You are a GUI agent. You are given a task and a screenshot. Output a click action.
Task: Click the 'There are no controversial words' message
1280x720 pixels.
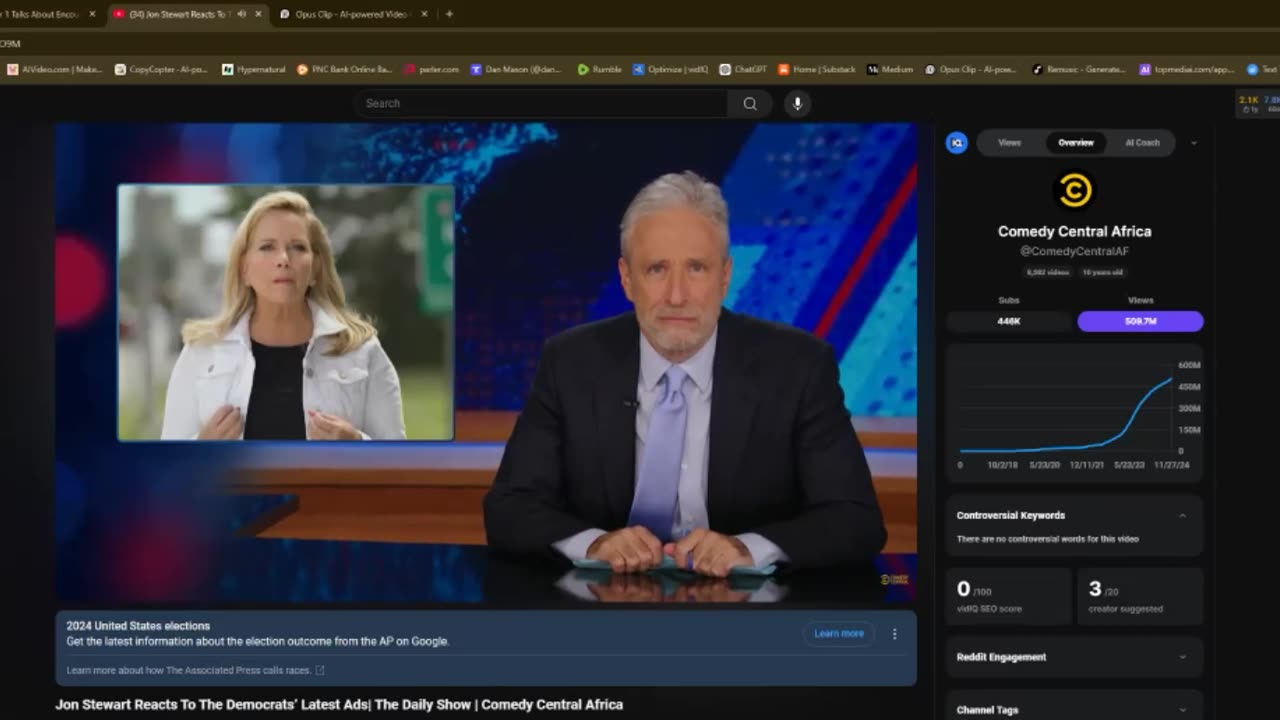click(1047, 539)
